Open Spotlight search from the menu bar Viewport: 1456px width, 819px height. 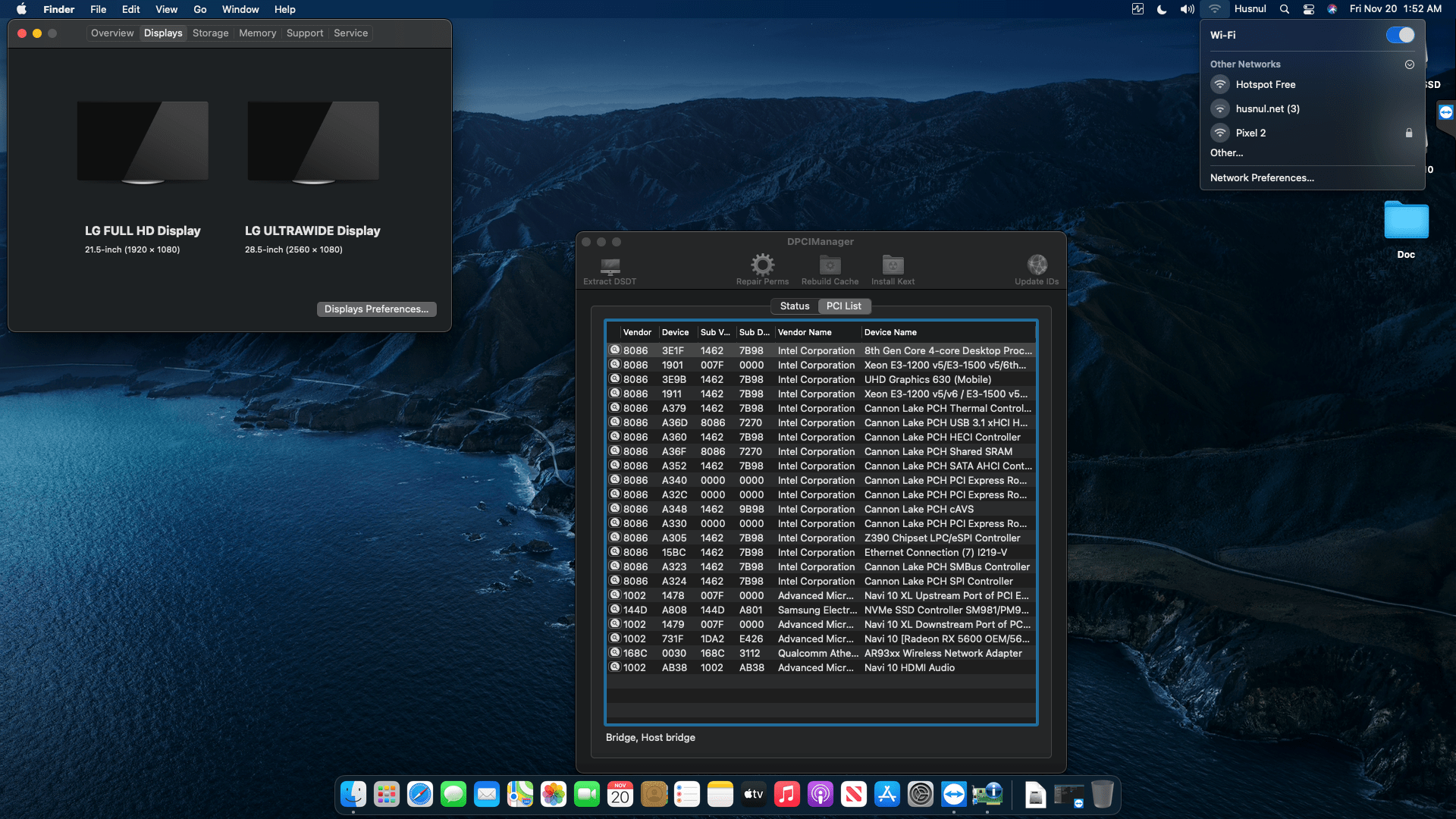coord(1283,9)
